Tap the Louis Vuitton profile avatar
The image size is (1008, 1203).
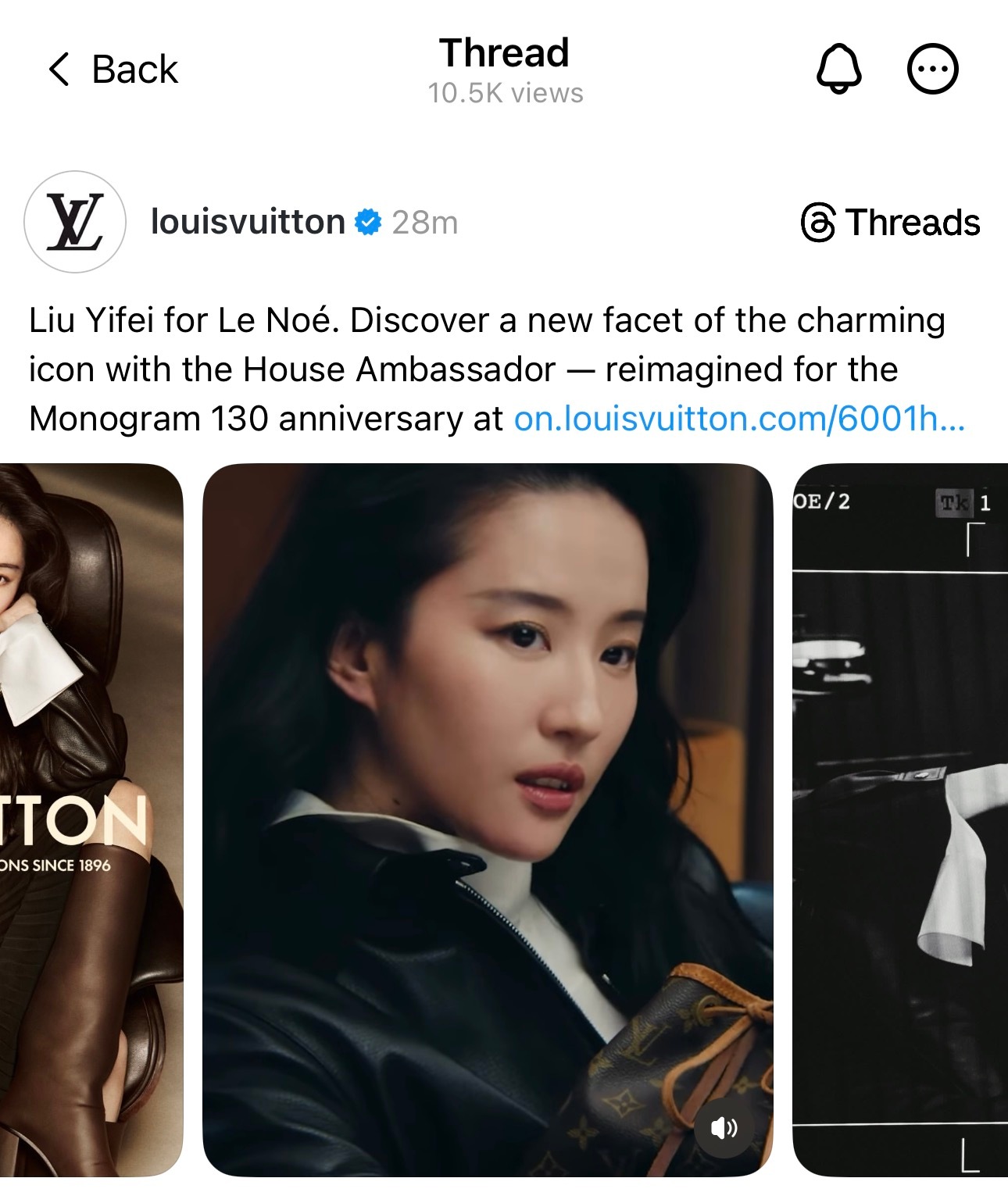pyautogui.click(x=75, y=222)
